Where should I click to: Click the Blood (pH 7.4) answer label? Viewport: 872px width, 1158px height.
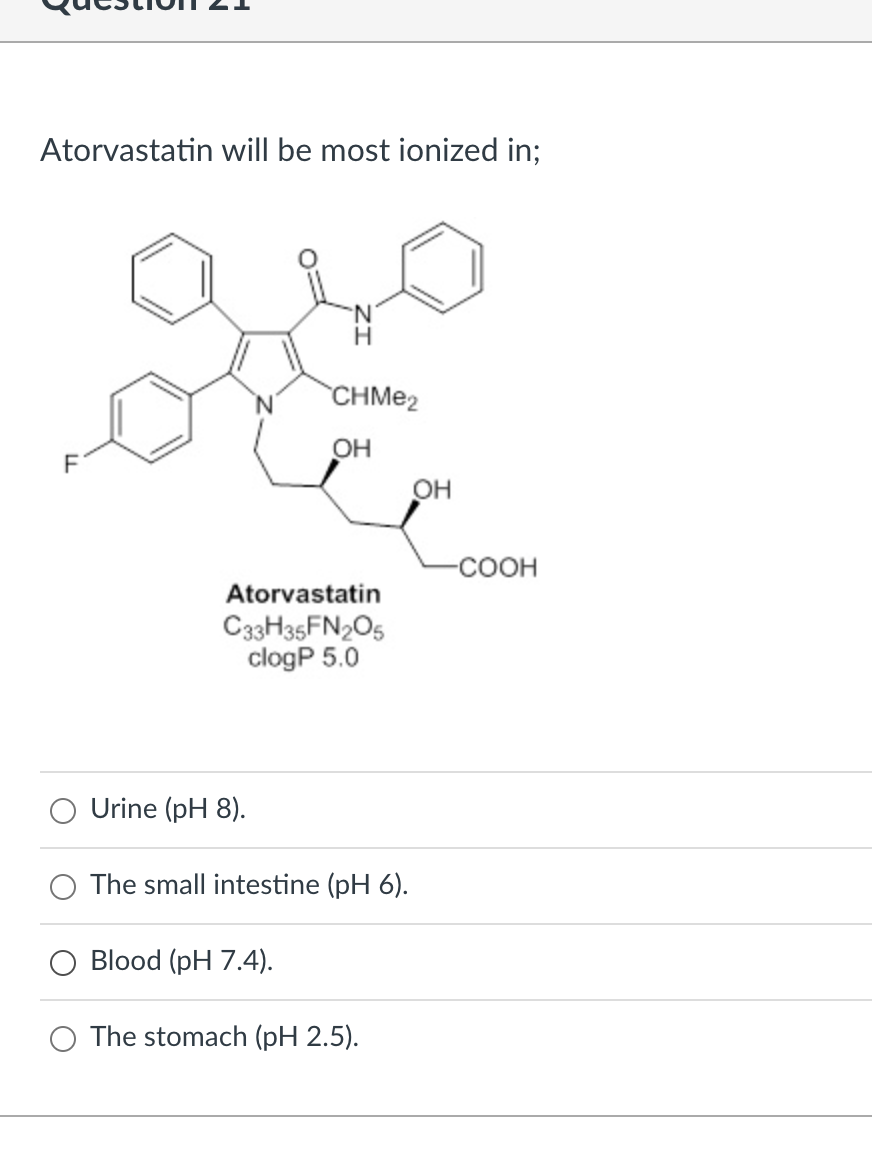point(180,961)
